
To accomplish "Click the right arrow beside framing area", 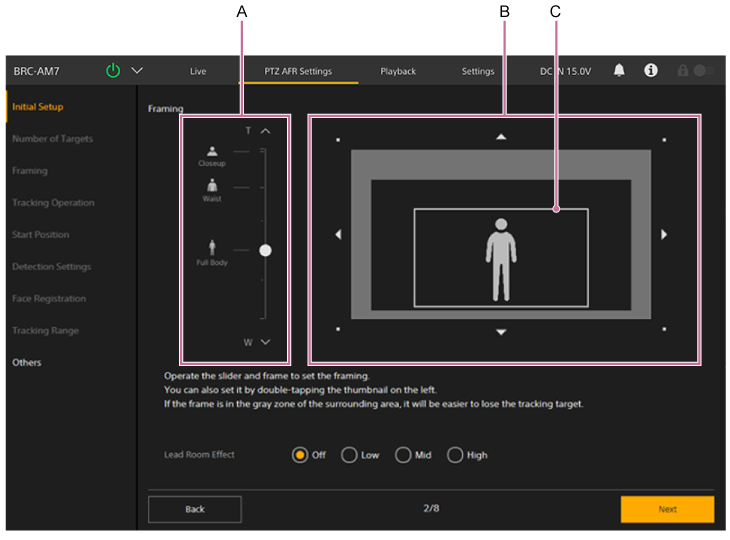I will tap(664, 234).
